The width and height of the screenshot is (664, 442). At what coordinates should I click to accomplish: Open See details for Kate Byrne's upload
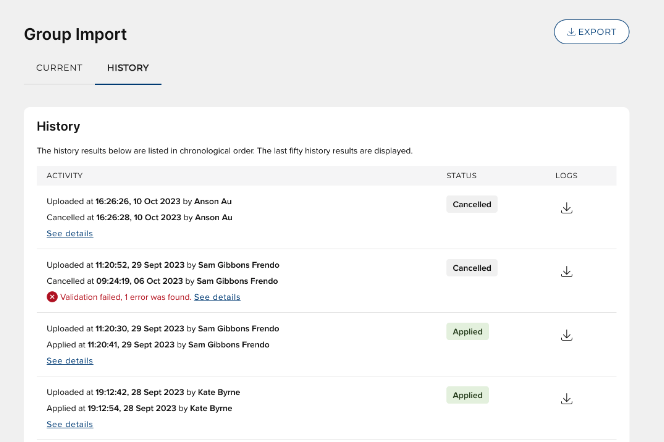(69, 424)
